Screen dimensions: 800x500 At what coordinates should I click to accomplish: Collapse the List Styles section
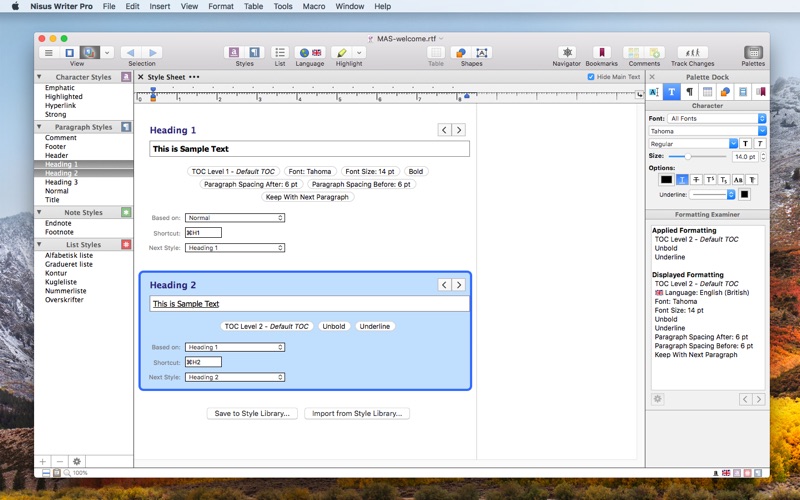pyautogui.click(x=39, y=244)
